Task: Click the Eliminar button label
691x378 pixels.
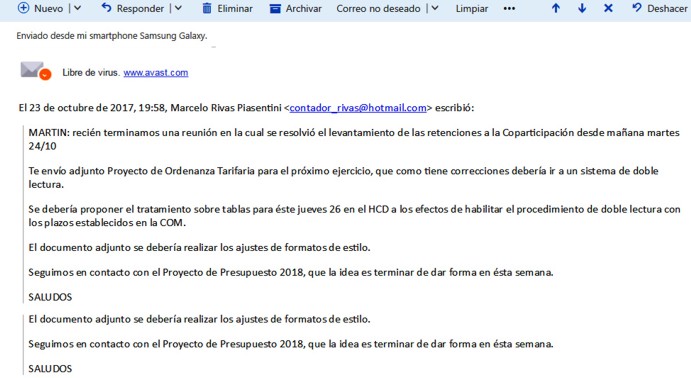Action: point(235,8)
